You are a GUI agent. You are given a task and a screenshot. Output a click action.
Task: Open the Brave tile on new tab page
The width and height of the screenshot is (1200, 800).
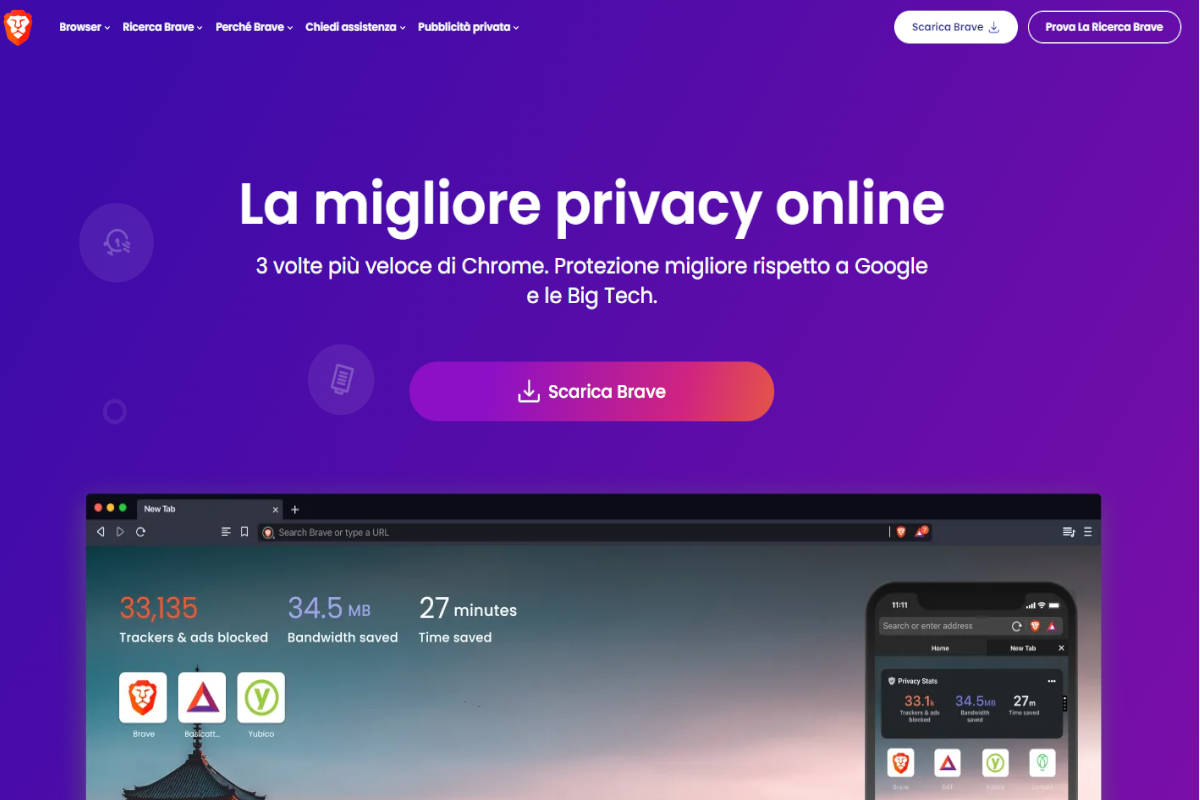point(143,697)
